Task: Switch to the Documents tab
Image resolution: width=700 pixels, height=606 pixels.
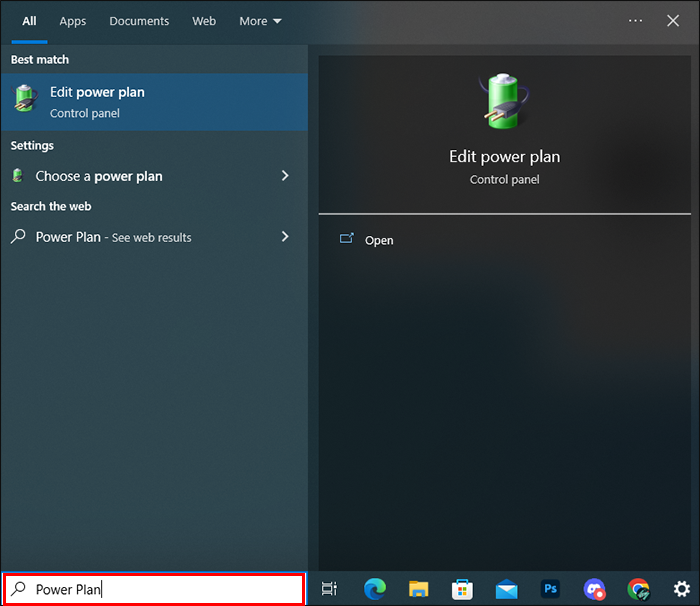Action: point(139,21)
